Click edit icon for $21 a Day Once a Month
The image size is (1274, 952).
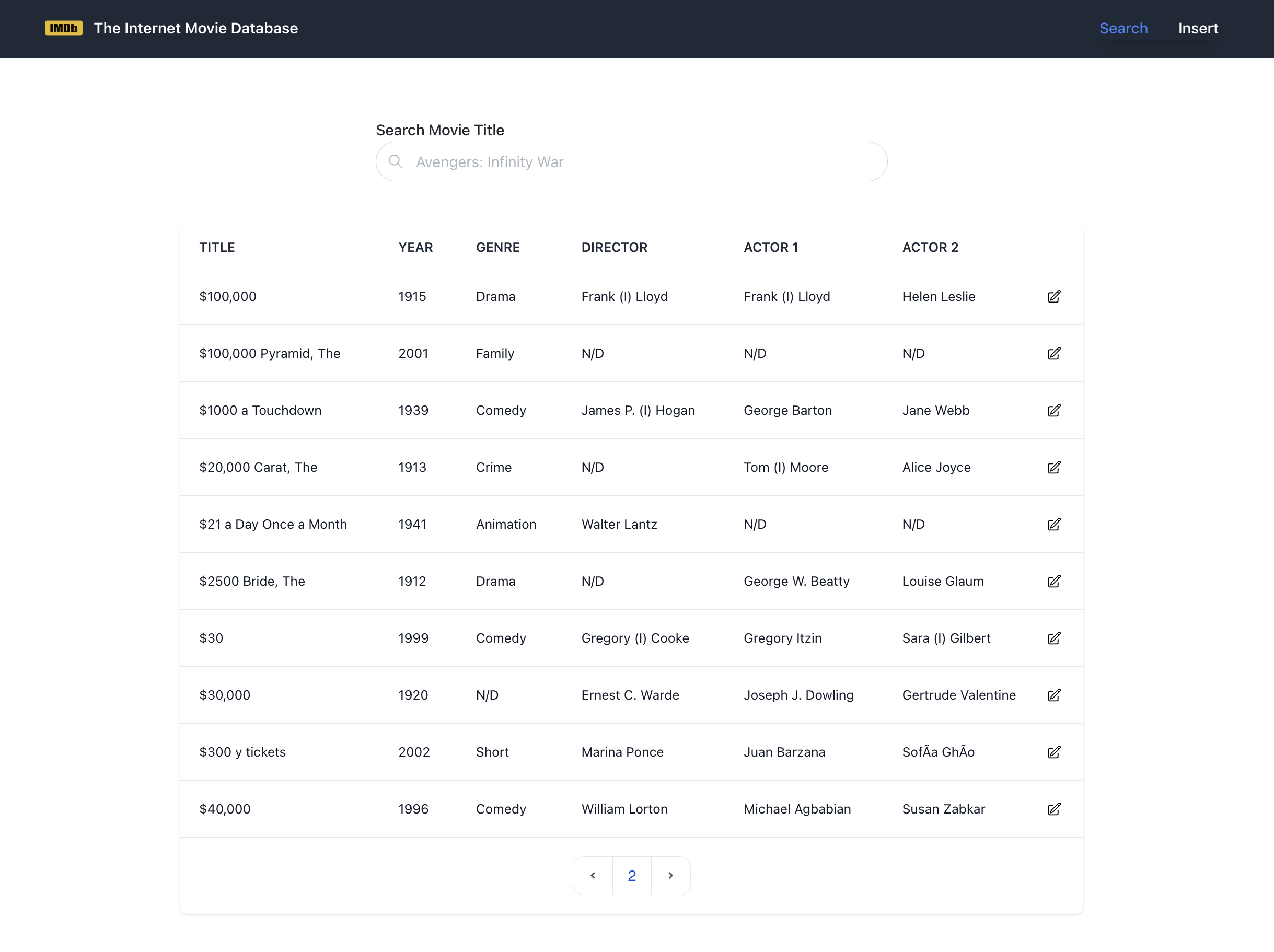click(x=1053, y=525)
